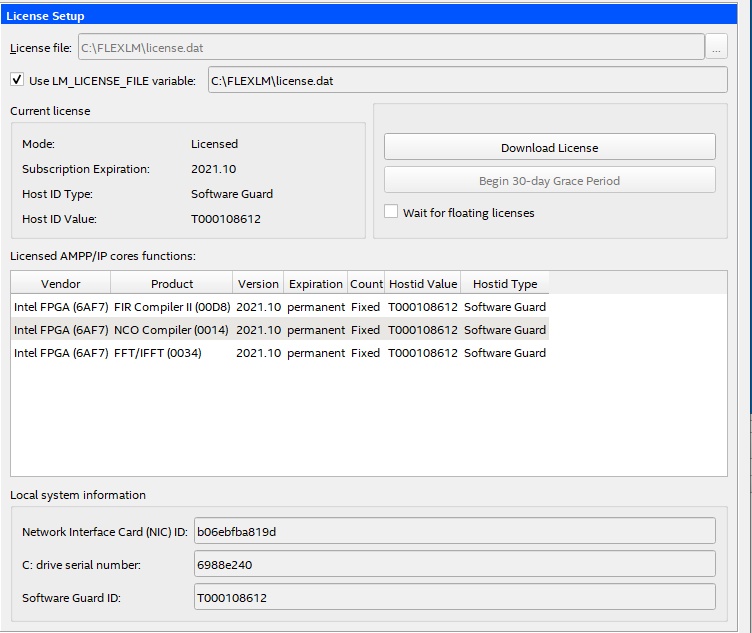Click the browse button beside License file
This screenshot has height=633, width=752.
(716, 47)
